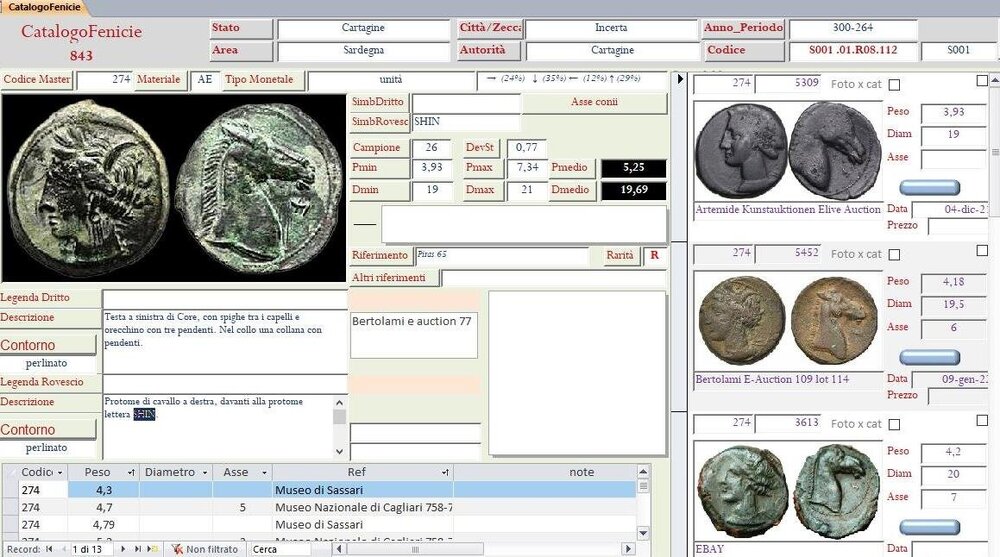Create a new blank record

152,549
